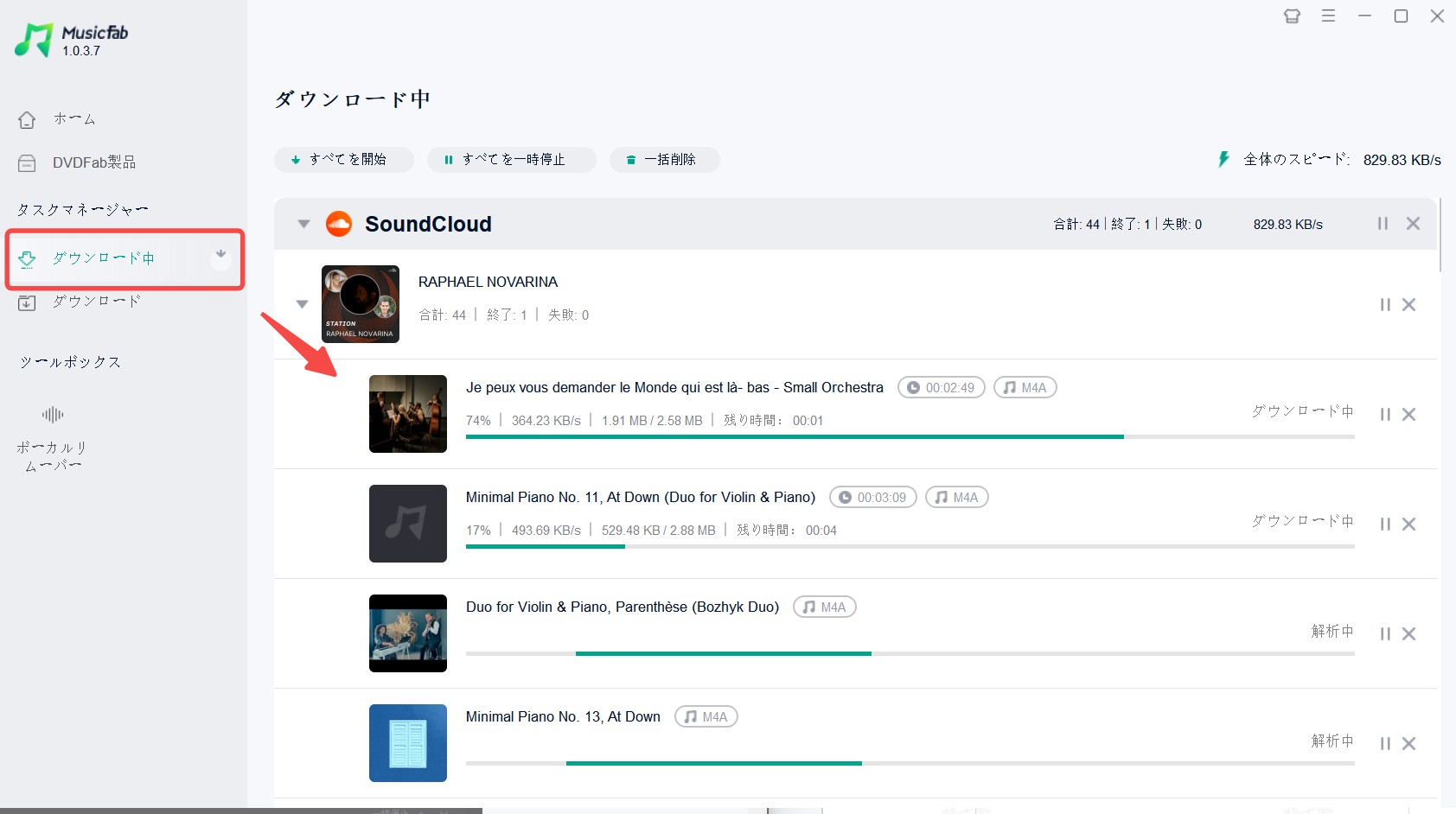Click progress bar of Minimal Piano No. 11

click(x=910, y=547)
